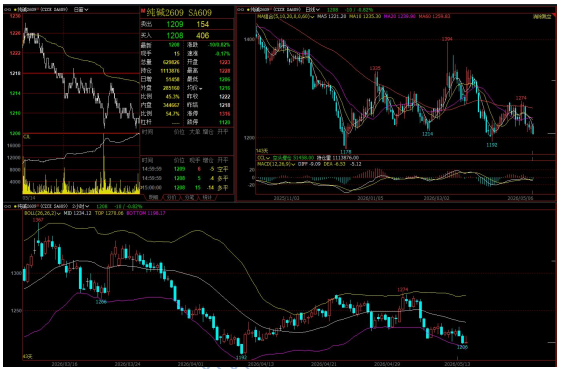Image resolution: width=564 pixels, height=369 pixels.
Task: Click the tick row at 14:59:59 priced 1209
Action: point(185,169)
